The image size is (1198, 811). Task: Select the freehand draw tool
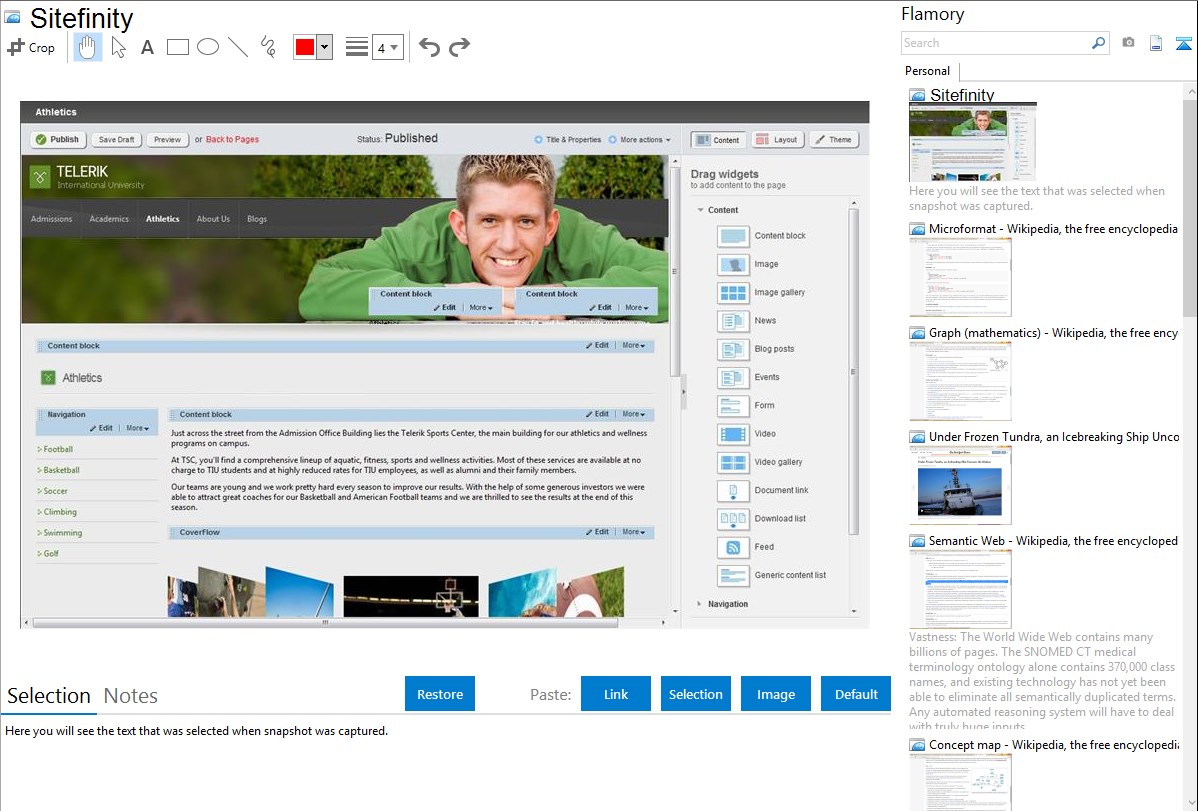coord(268,47)
